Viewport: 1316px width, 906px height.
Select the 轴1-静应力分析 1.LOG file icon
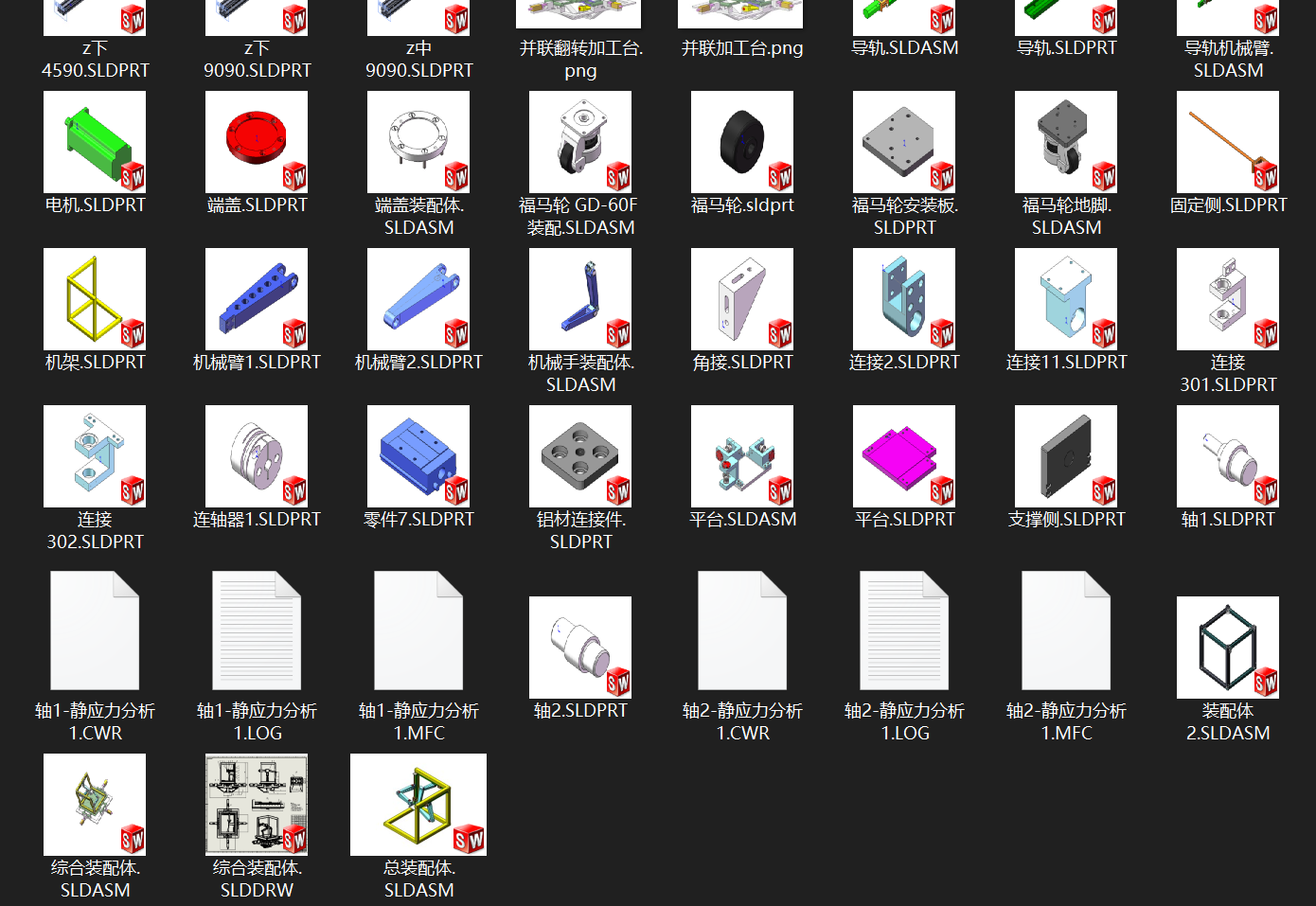(257, 631)
